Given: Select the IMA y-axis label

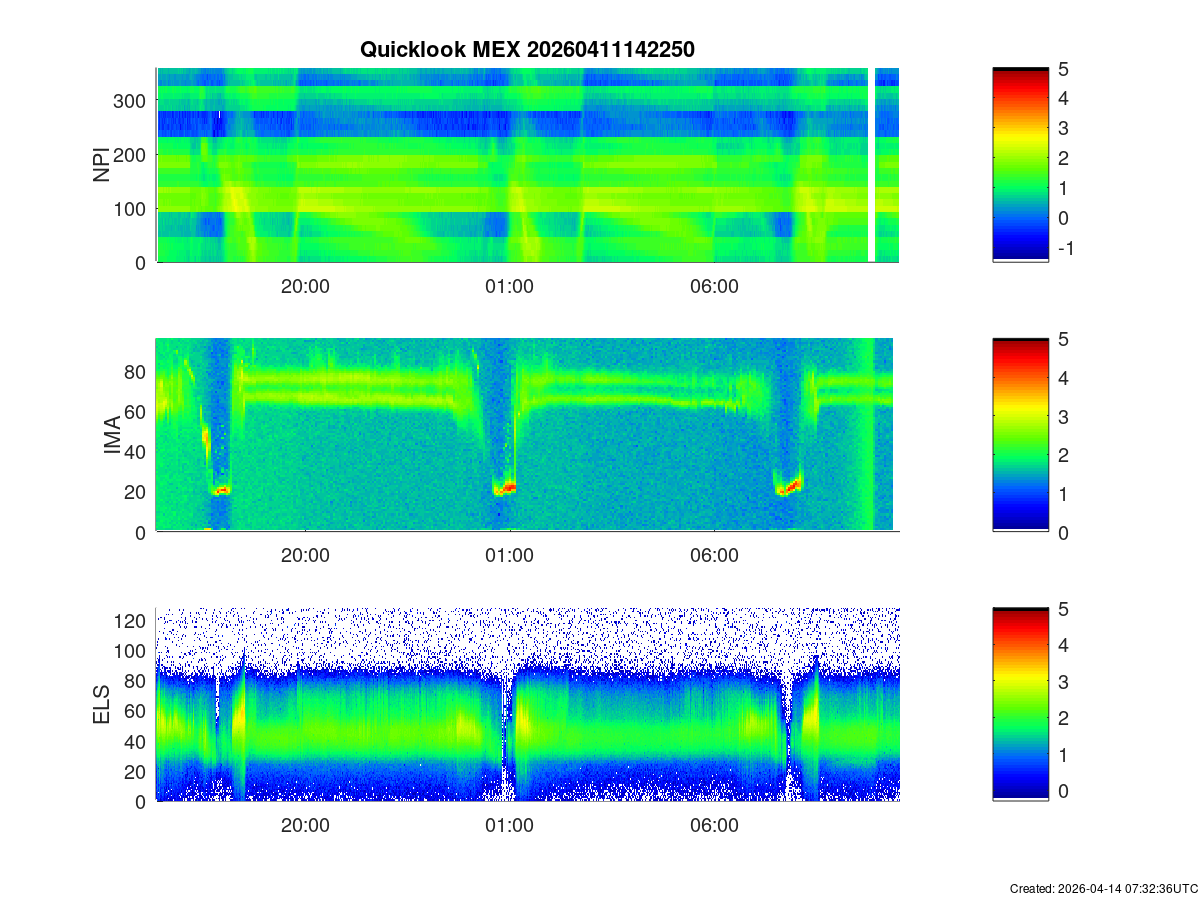Looking at the screenshot, I should coord(113,436).
